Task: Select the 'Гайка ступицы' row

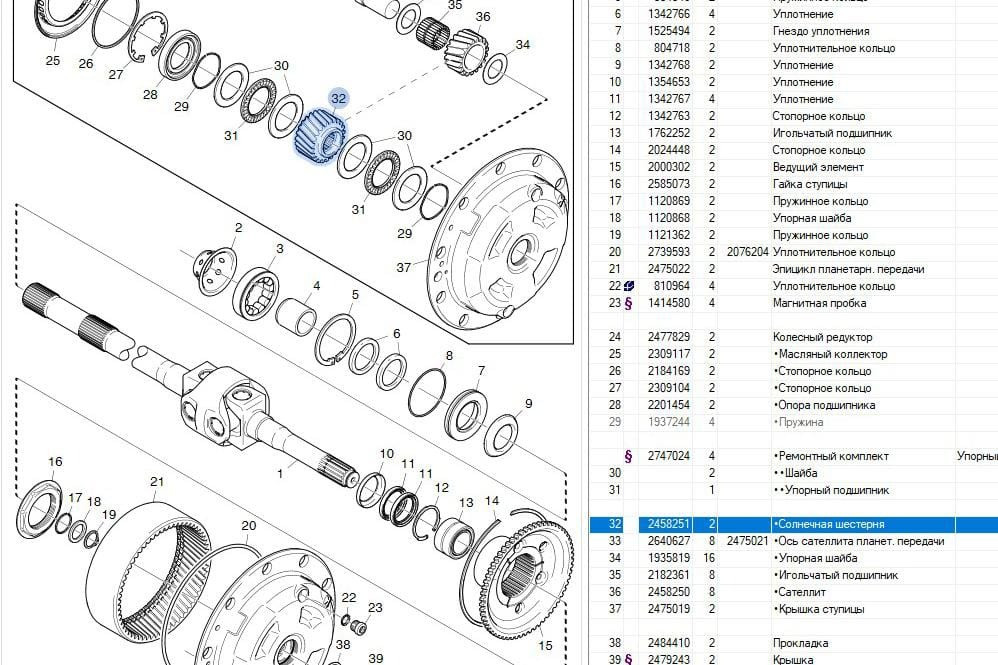Action: click(810, 184)
